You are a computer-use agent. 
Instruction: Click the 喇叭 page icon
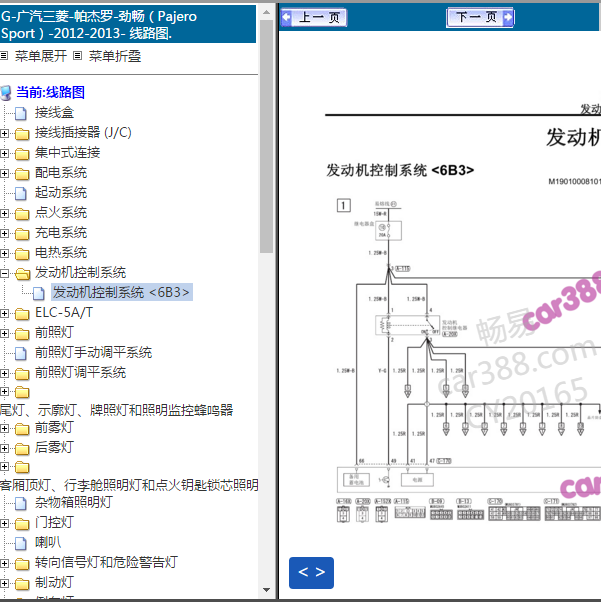[x=21, y=543]
